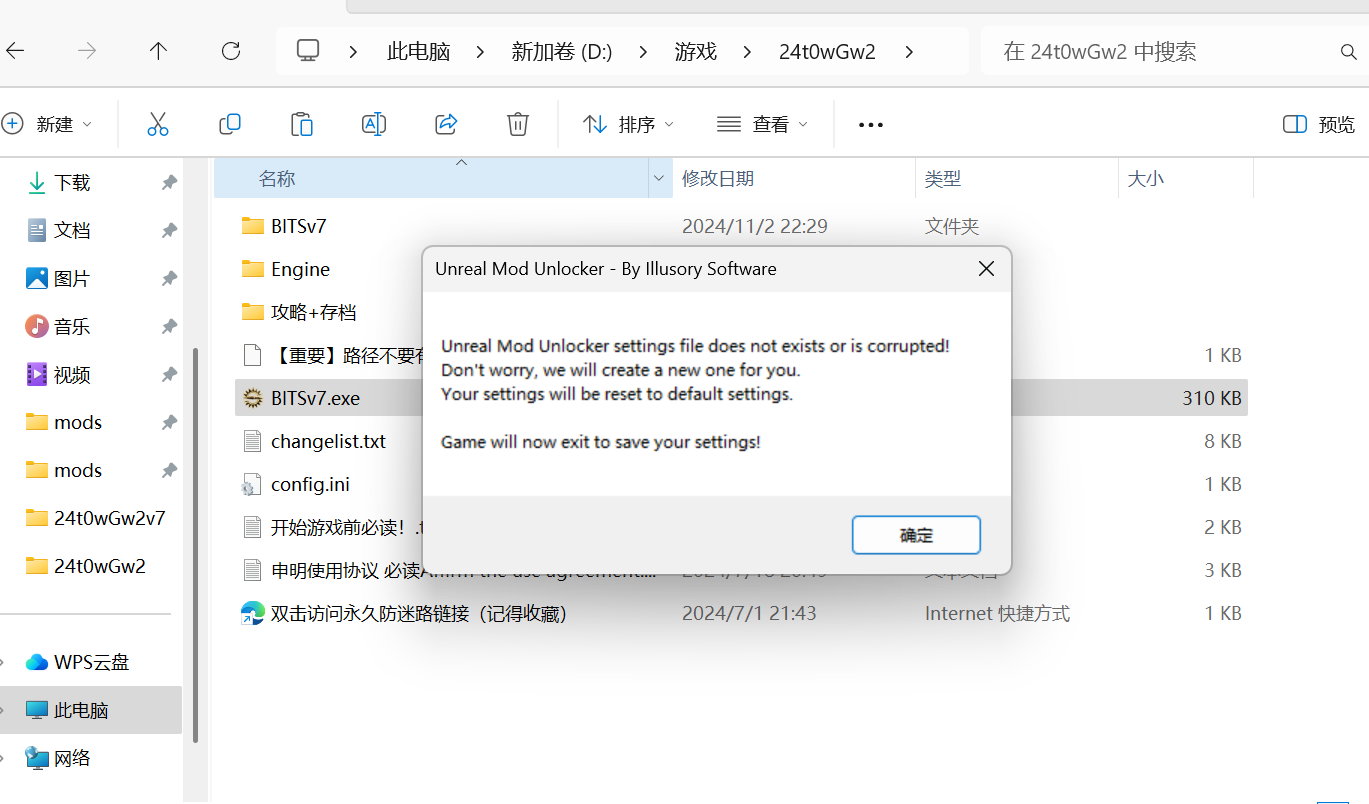The width and height of the screenshot is (1369, 804).
Task: Toggle the 预览 (Preview) pane
Action: coord(1319,124)
